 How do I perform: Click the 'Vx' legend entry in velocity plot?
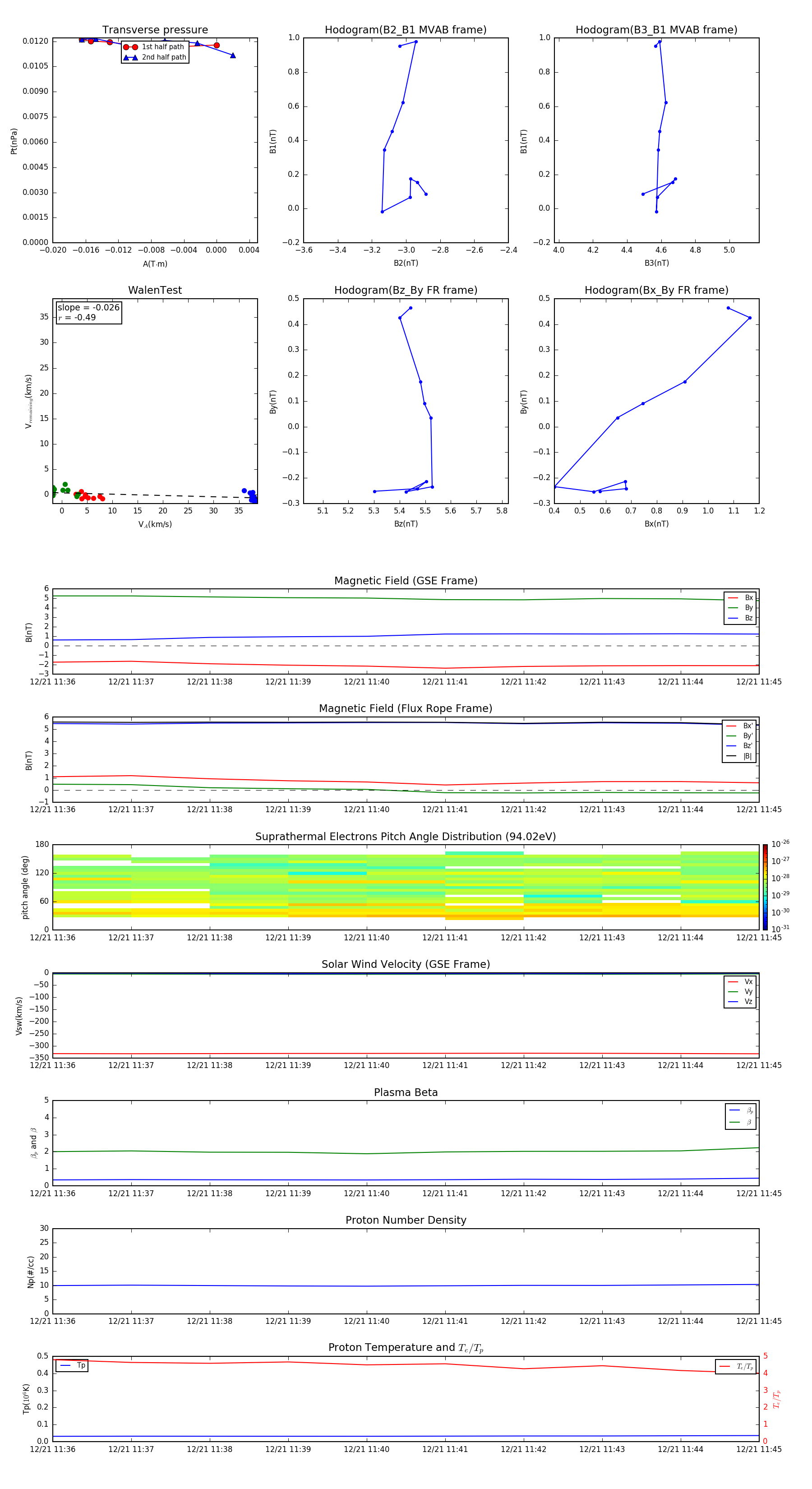point(740,981)
